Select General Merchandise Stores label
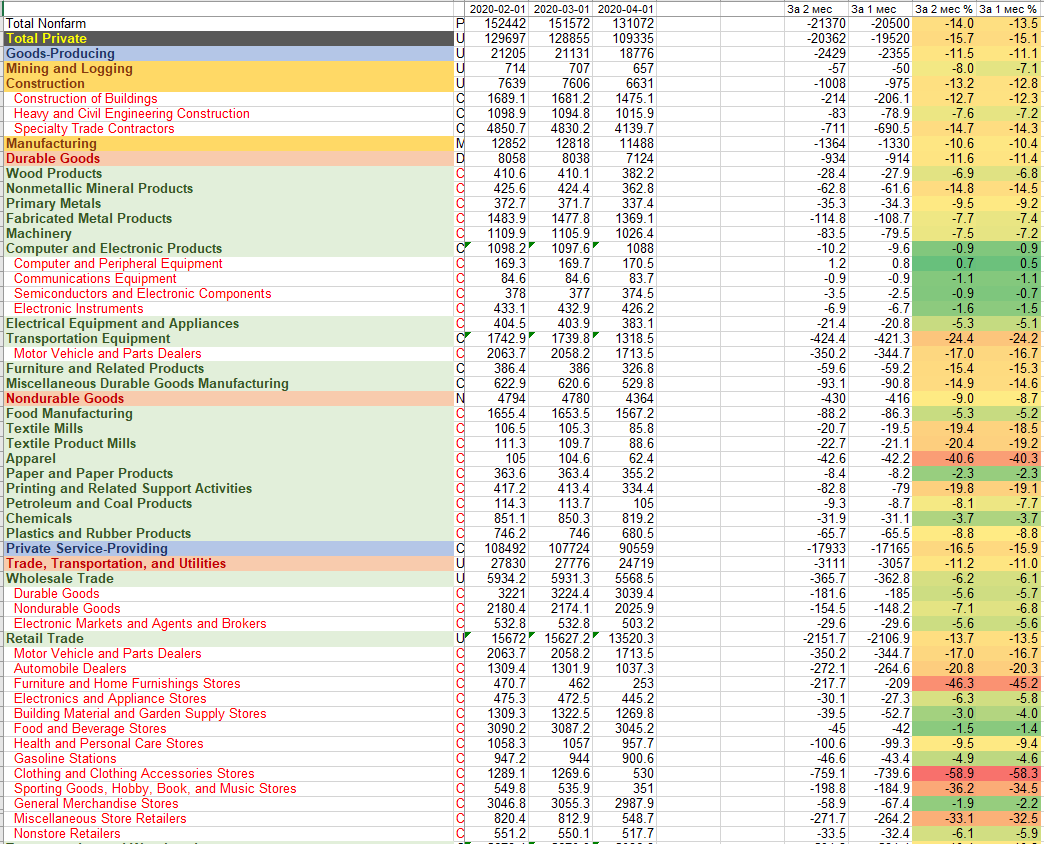 (96, 803)
